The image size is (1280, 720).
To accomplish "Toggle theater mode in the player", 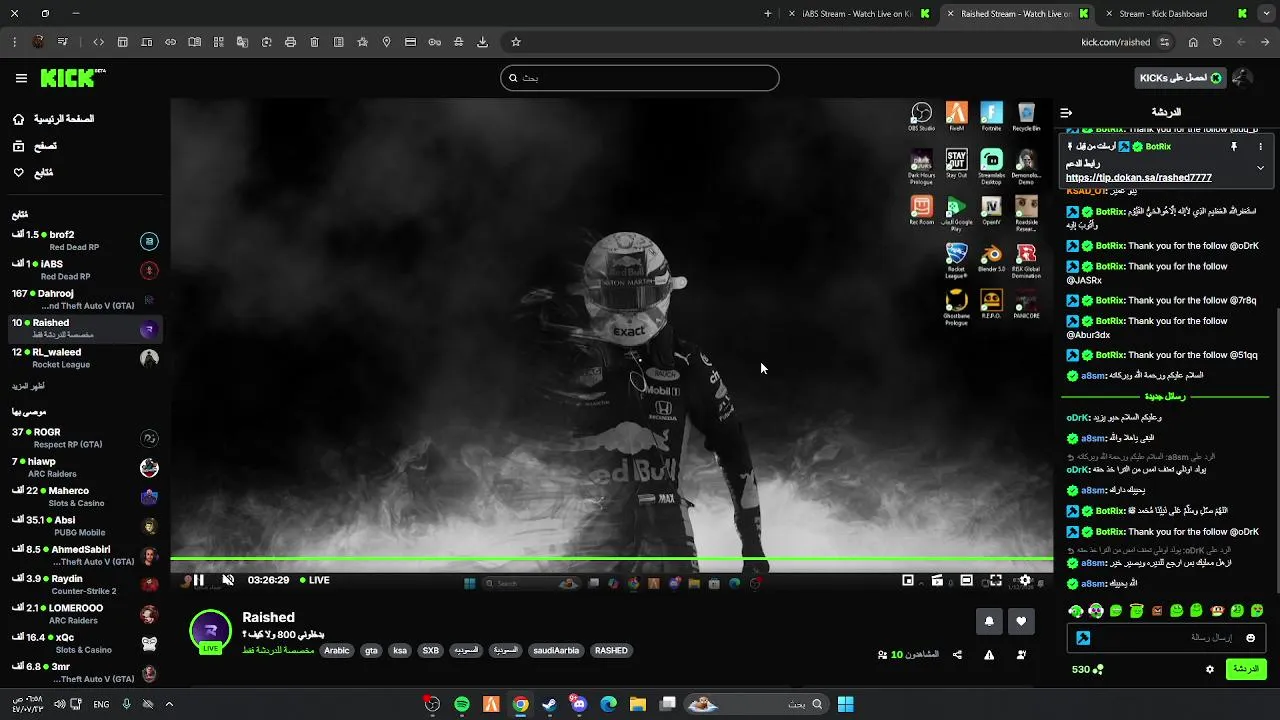I will 966,580.
